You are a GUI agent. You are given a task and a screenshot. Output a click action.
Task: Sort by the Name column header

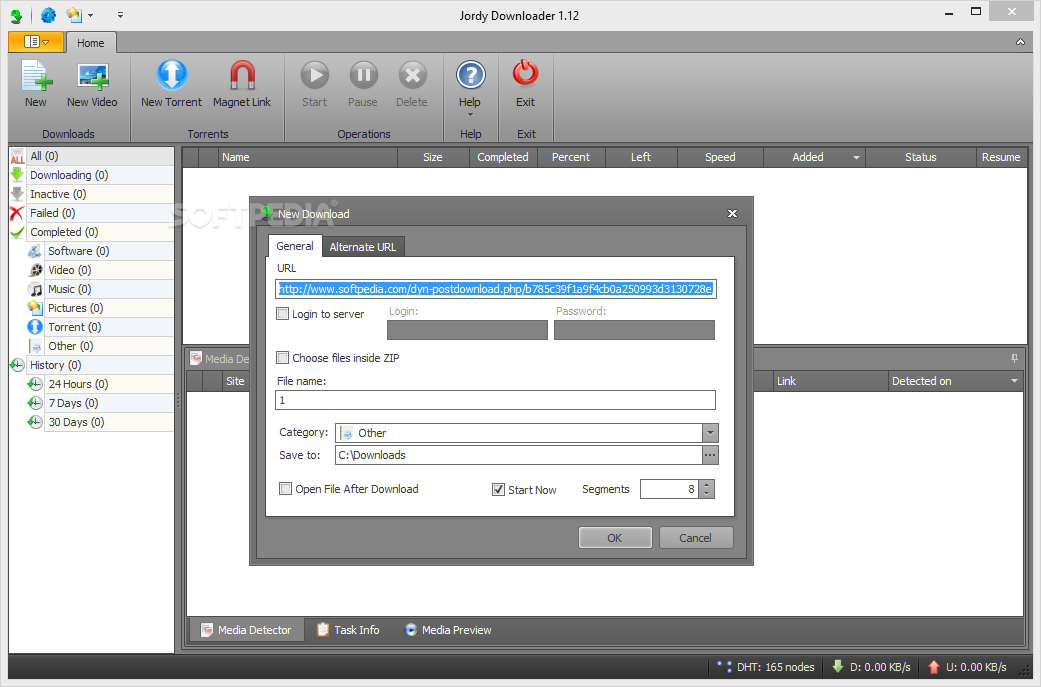(x=307, y=157)
